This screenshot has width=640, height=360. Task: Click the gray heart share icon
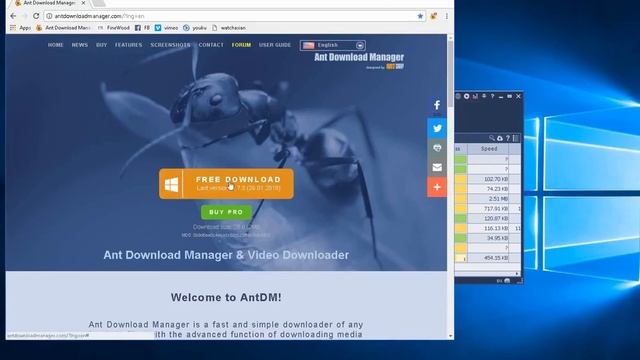437,148
